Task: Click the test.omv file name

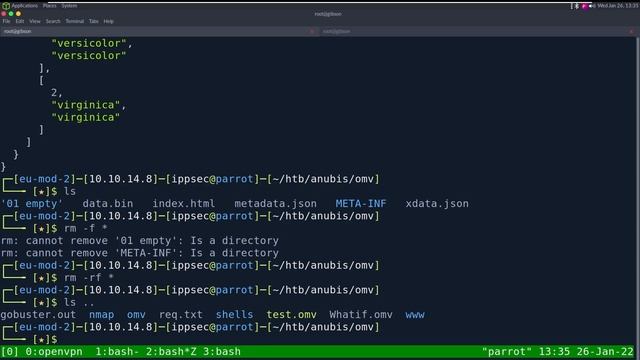Action: click(x=291, y=315)
